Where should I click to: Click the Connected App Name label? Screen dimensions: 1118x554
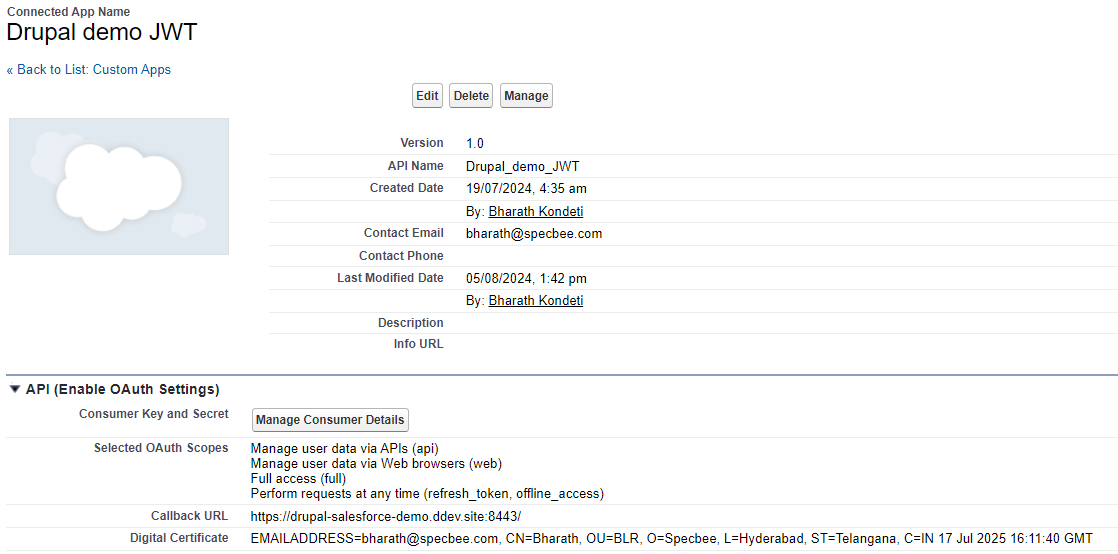[68, 11]
